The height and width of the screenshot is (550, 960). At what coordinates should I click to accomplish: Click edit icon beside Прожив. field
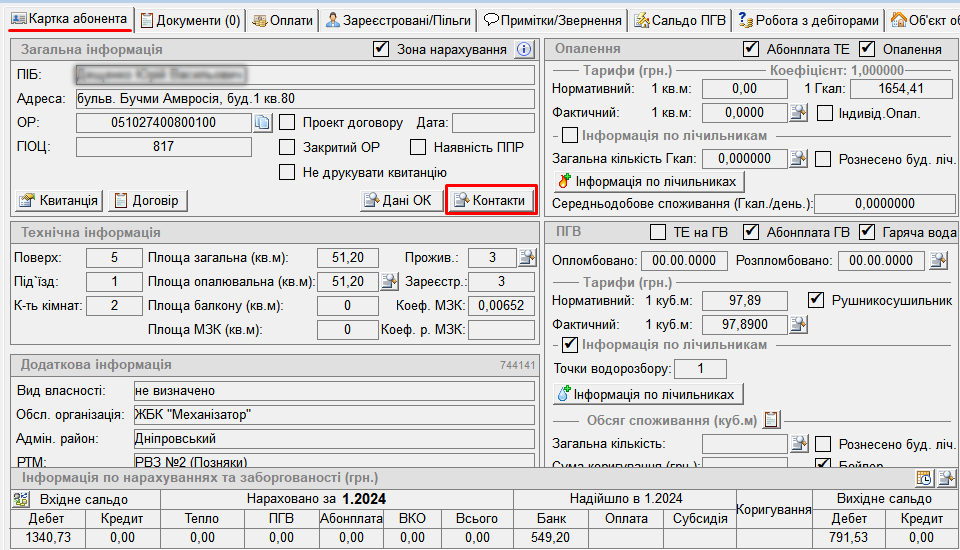click(x=527, y=258)
